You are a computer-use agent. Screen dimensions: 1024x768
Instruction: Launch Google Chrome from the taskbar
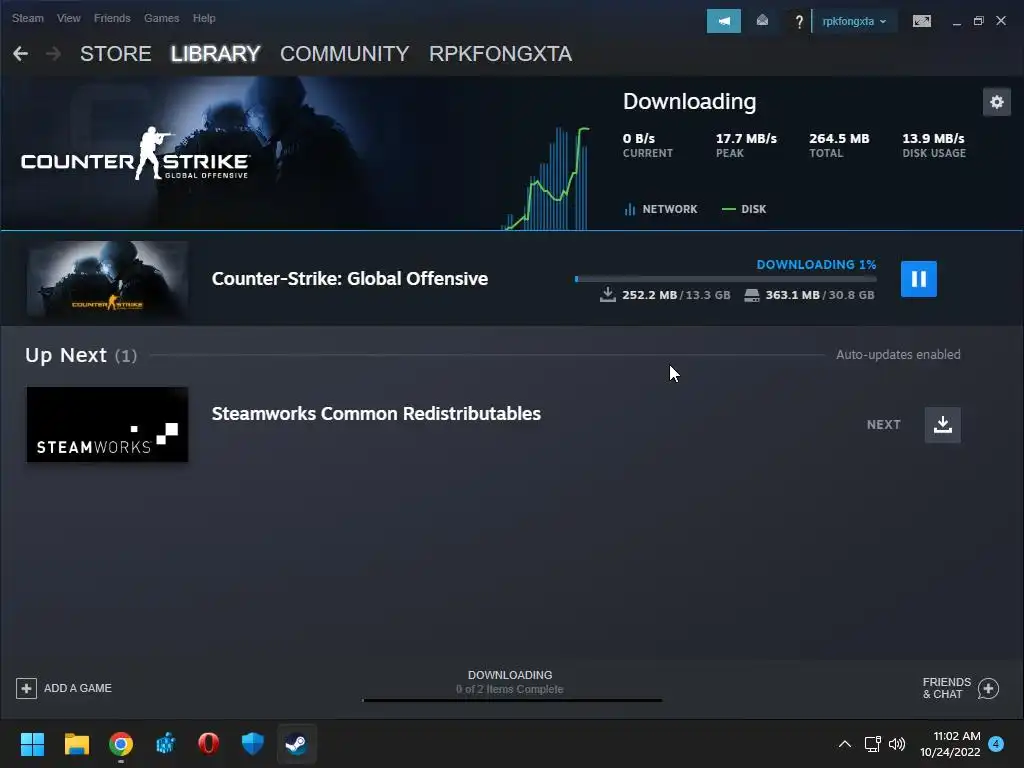[x=121, y=744]
